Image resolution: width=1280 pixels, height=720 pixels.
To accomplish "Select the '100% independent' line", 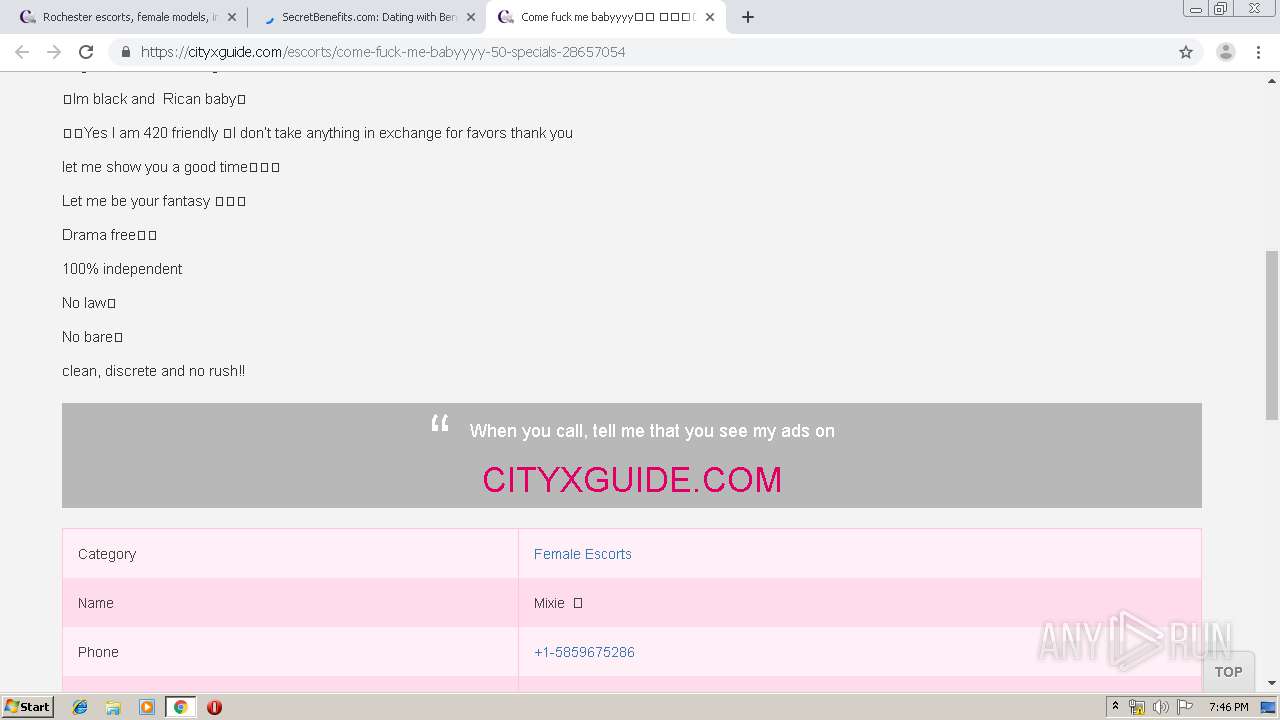I will 122,269.
